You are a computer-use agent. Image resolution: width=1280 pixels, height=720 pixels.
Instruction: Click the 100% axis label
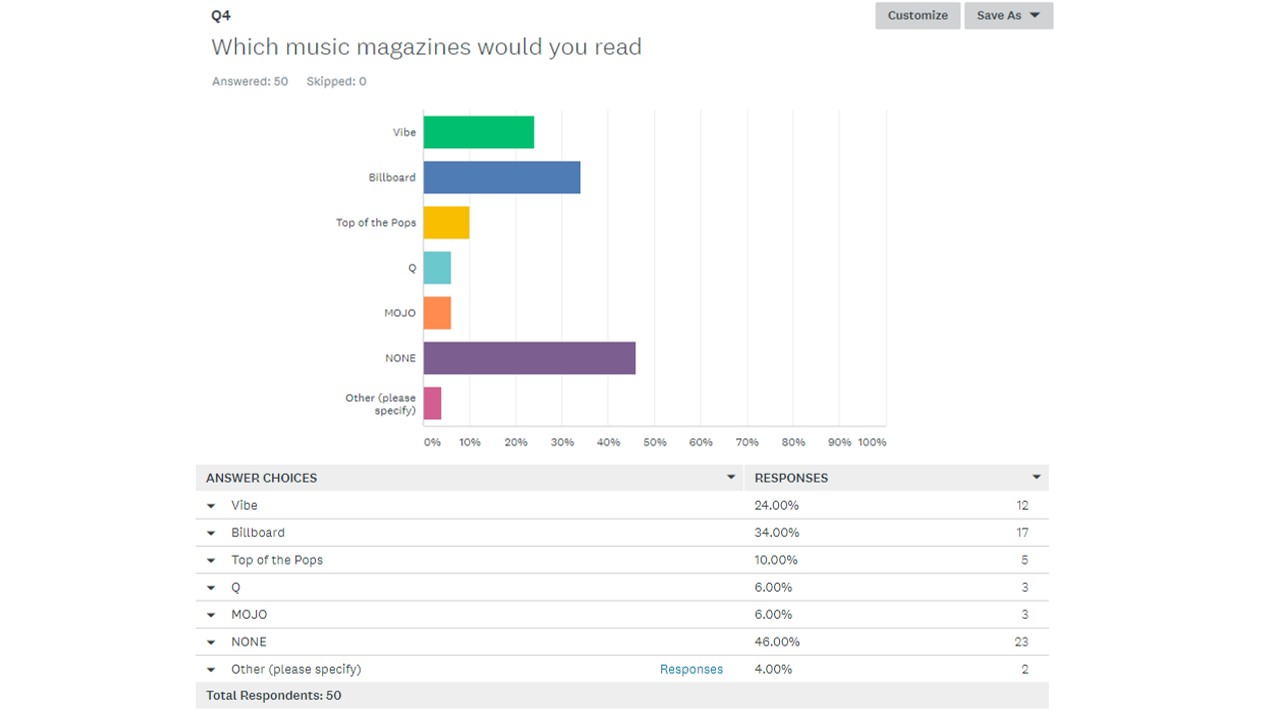872,442
